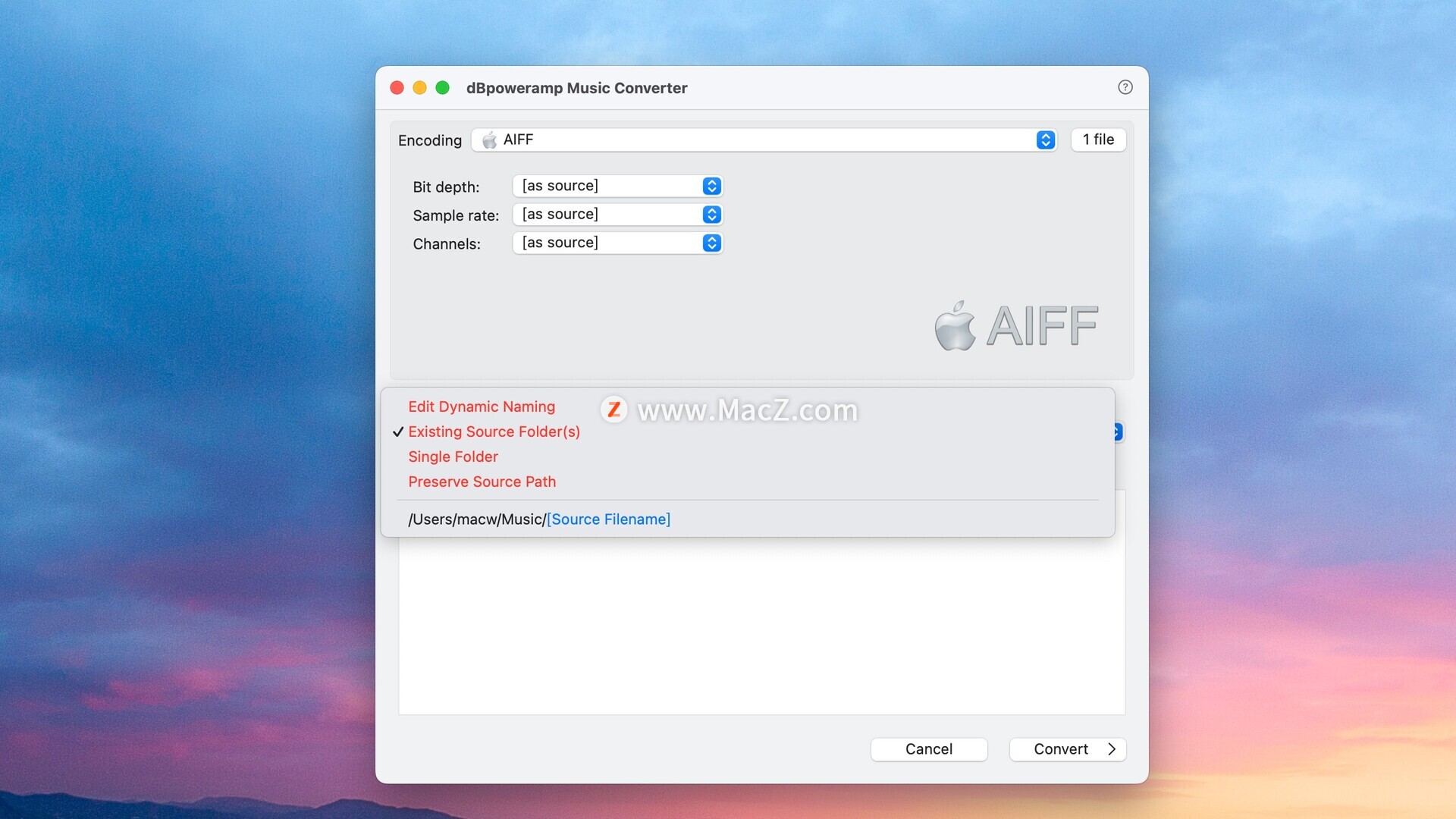
Task: Select Single Folder from the menu
Action: point(453,457)
